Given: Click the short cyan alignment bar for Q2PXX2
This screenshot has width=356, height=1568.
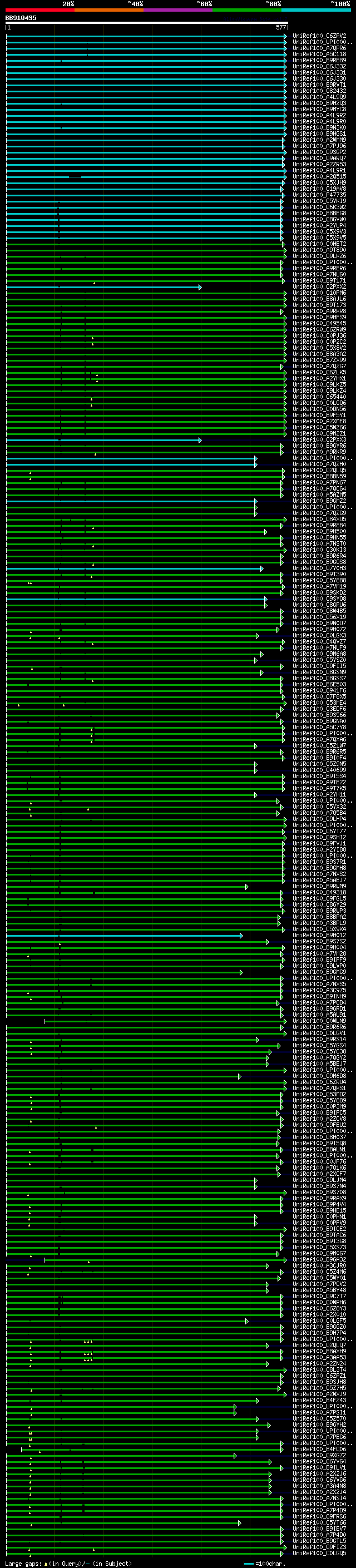Looking at the screenshot, I should coord(103,286).
